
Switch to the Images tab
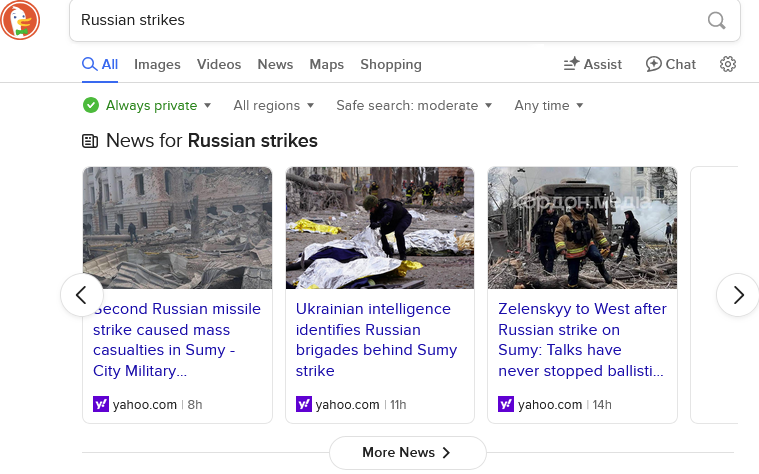click(157, 64)
